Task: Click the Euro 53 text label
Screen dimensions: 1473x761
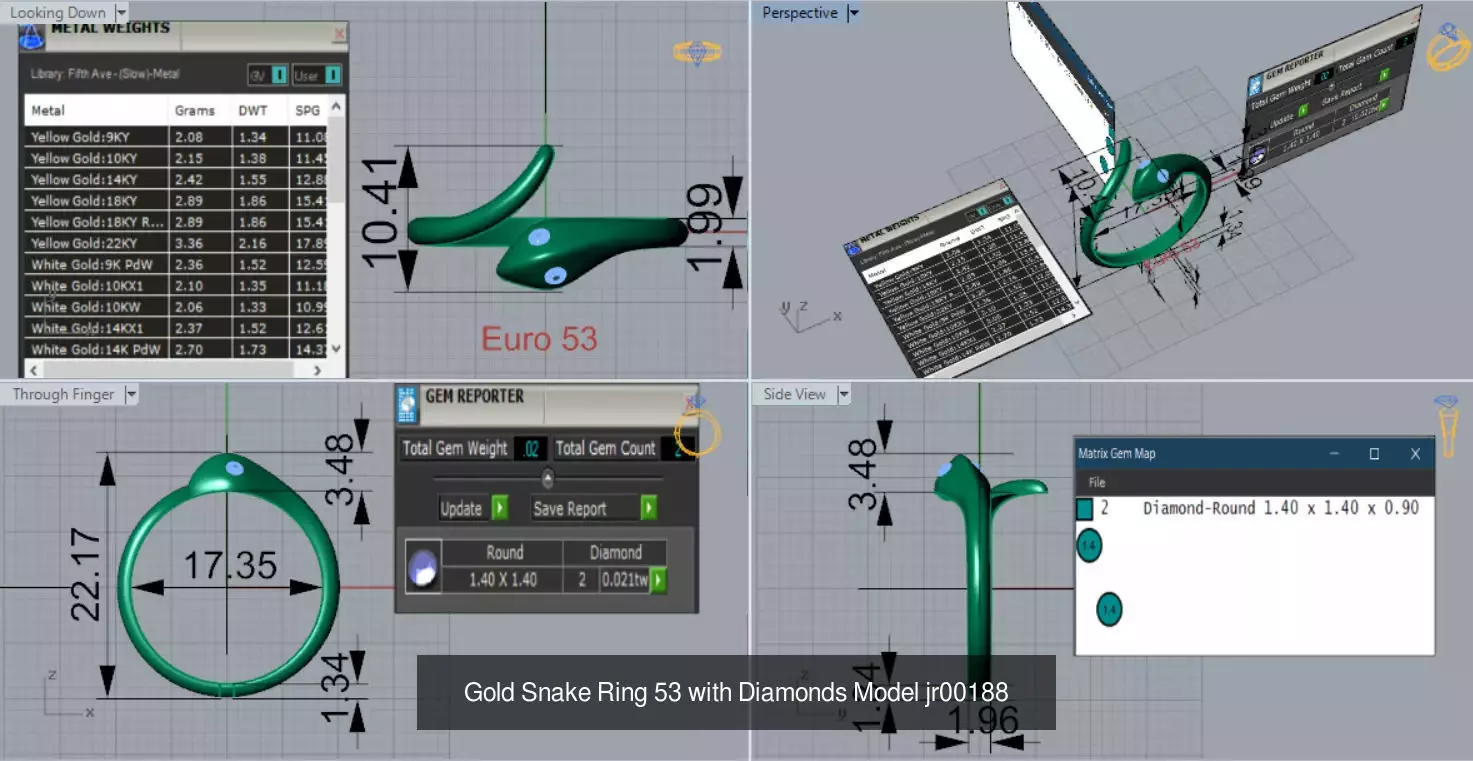Action: click(x=539, y=339)
